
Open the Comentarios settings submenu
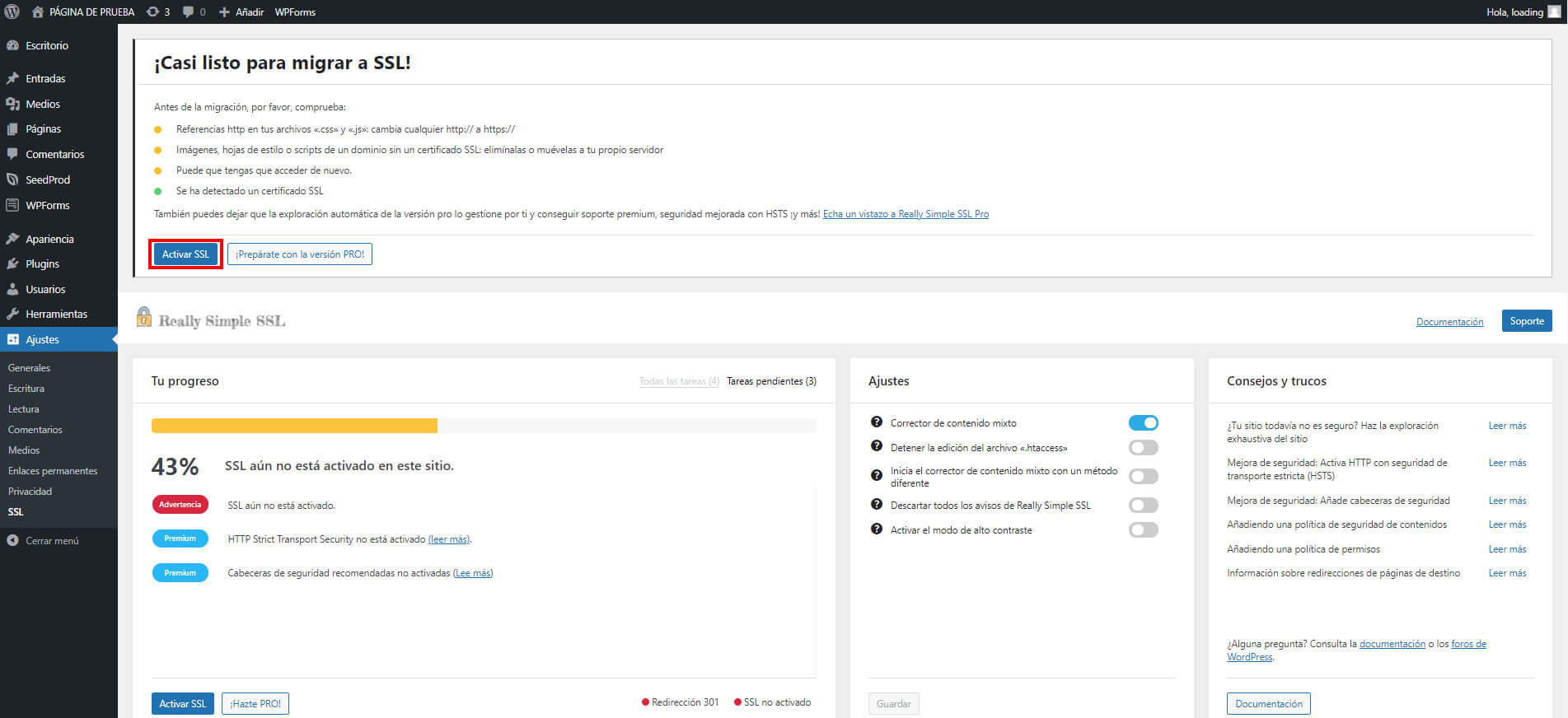pos(35,430)
